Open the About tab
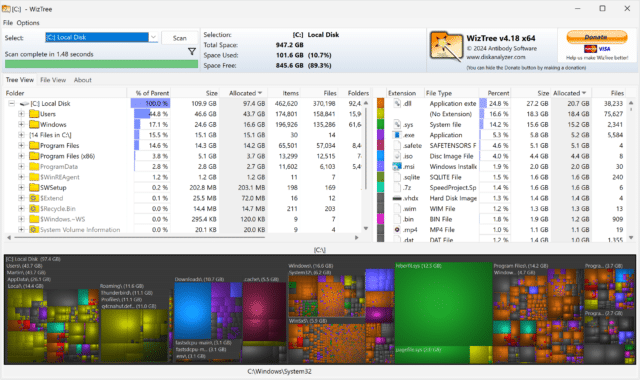The height and width of the screenshot is (380, 640). click(82, 80)
